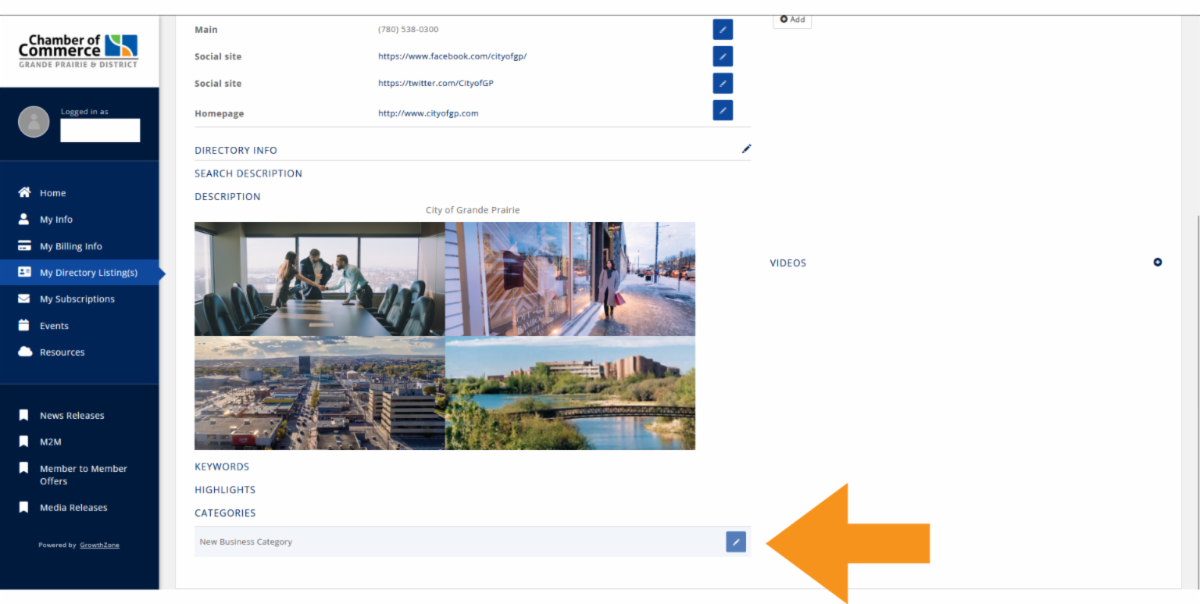Open My Billing Info
This screenshot has width=1200, height=604.
[70, 246]
